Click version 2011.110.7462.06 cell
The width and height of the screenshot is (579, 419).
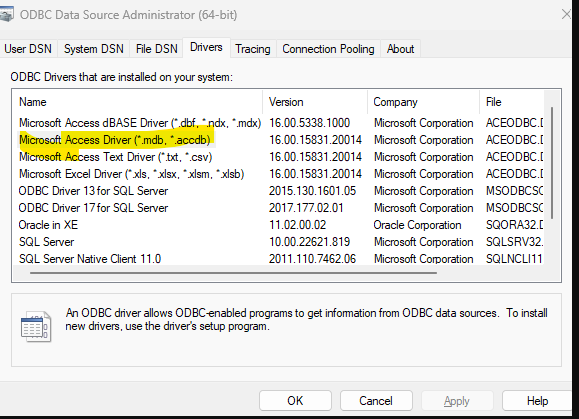(x=312, y=259)
